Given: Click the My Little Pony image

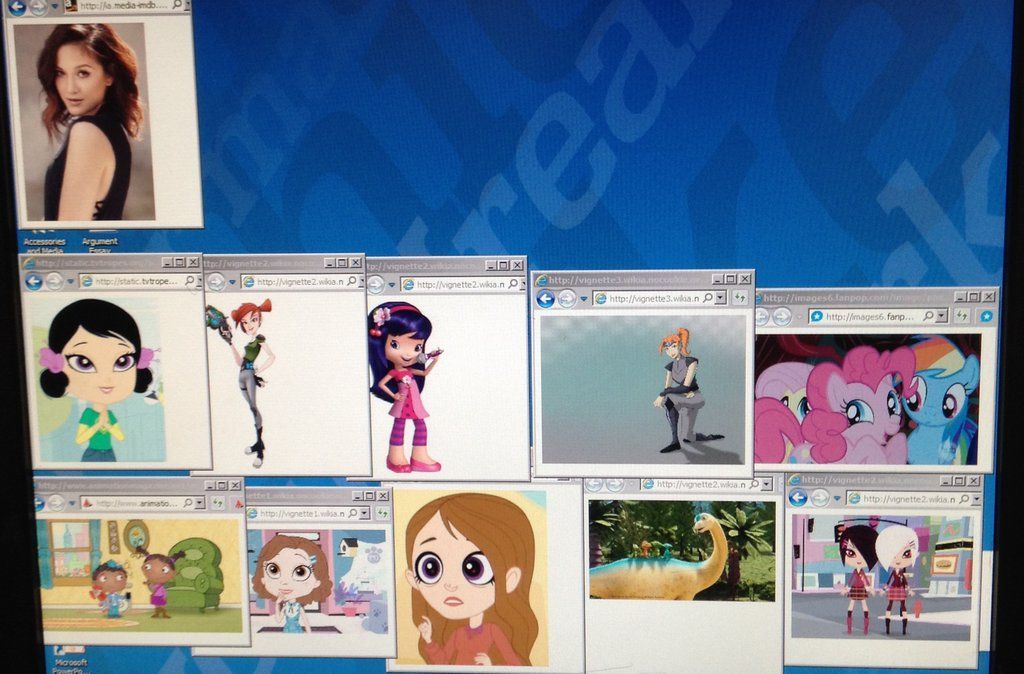Looking at the screenshot, I should click(868, 399).
